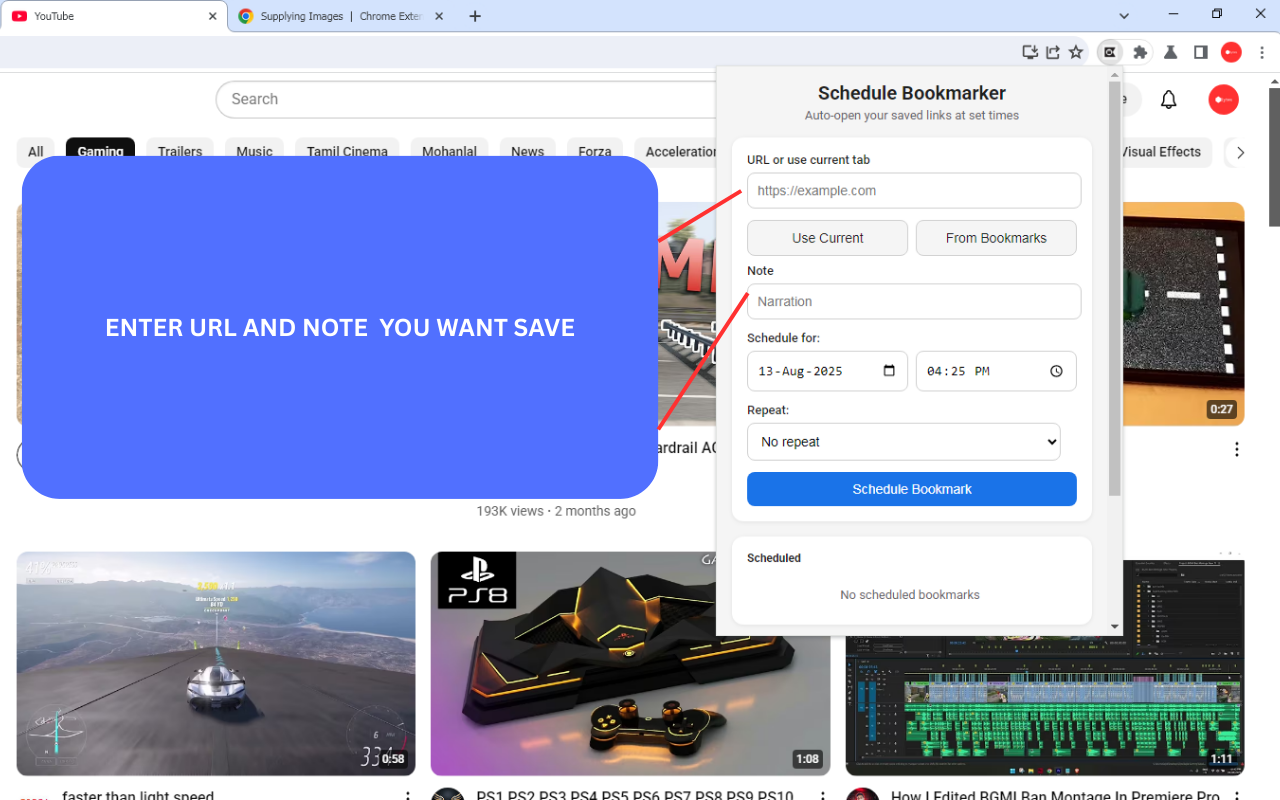Select the Music category chip
The height and width of the screenshot is (800, 1280).
tap(254, 152)
